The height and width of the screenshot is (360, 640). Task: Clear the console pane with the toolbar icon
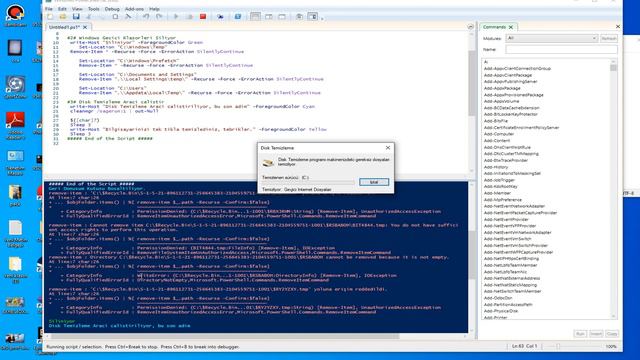pos(128,17)
